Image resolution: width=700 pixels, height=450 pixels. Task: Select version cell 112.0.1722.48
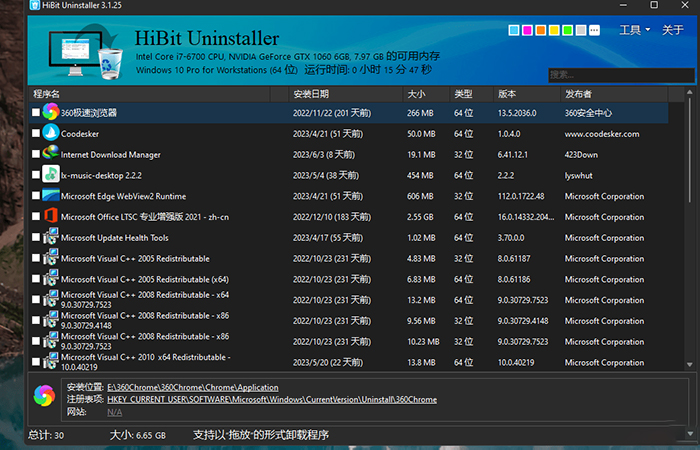click(x=521, y=196)
